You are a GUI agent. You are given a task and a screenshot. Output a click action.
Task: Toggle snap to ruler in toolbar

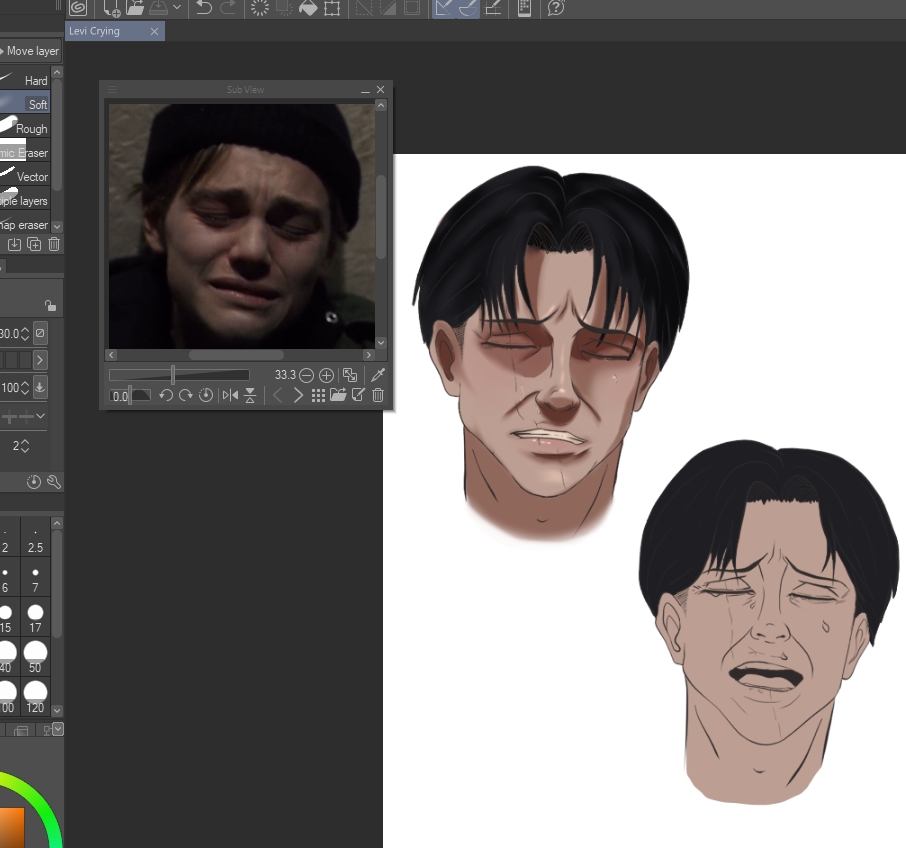coord(443,8)
